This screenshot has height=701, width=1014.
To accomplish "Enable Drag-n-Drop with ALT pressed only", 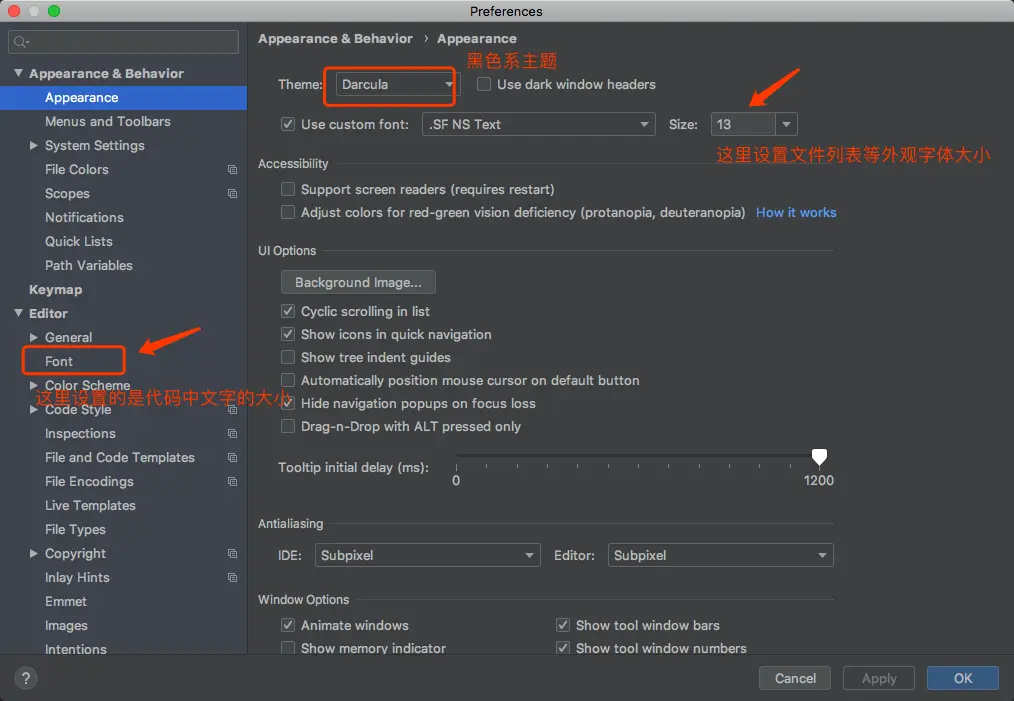I will click(x=288, y=426).
